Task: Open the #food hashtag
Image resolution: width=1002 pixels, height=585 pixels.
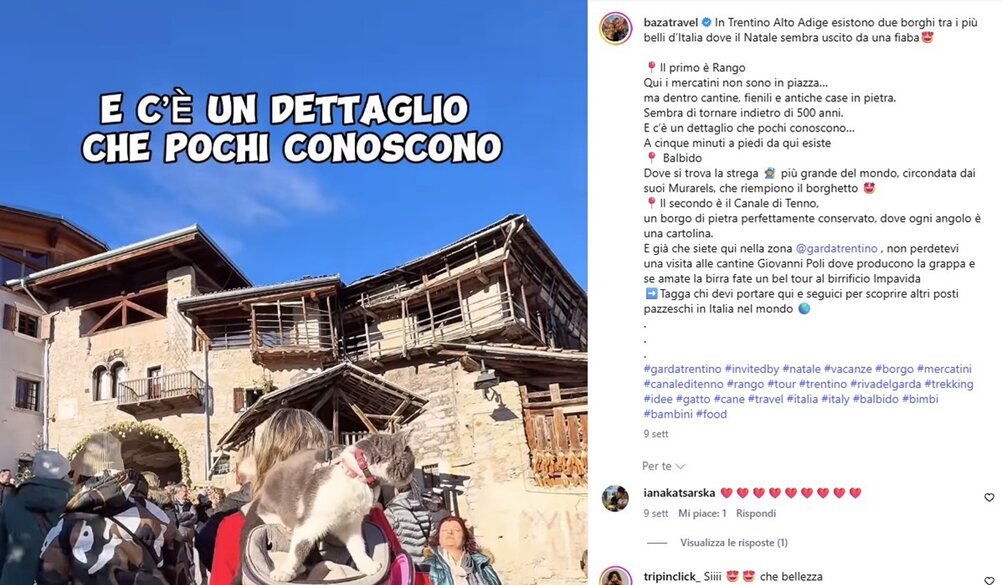Action: click(x=711, y=414)
